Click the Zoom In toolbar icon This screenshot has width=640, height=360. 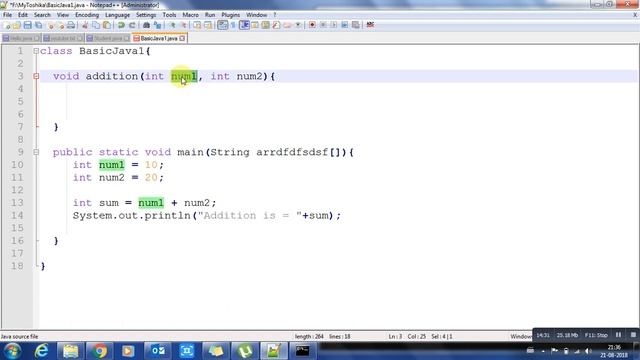coord(173,25)
